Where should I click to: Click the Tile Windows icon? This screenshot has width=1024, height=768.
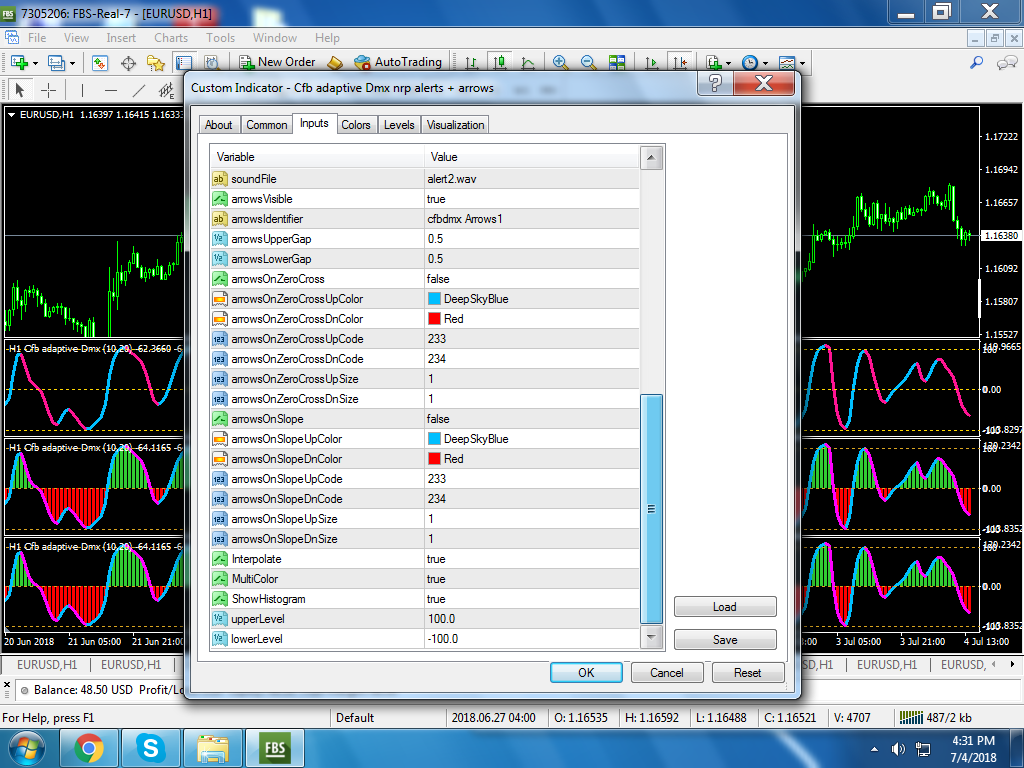[x=617, y=63]
